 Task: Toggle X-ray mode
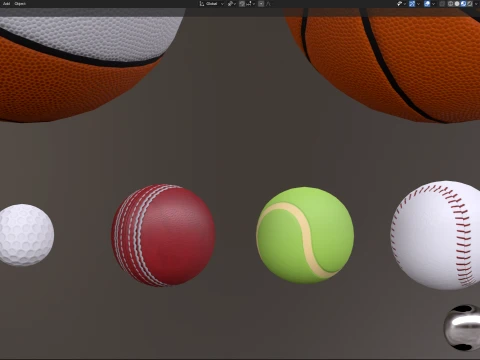pos(442,4)
